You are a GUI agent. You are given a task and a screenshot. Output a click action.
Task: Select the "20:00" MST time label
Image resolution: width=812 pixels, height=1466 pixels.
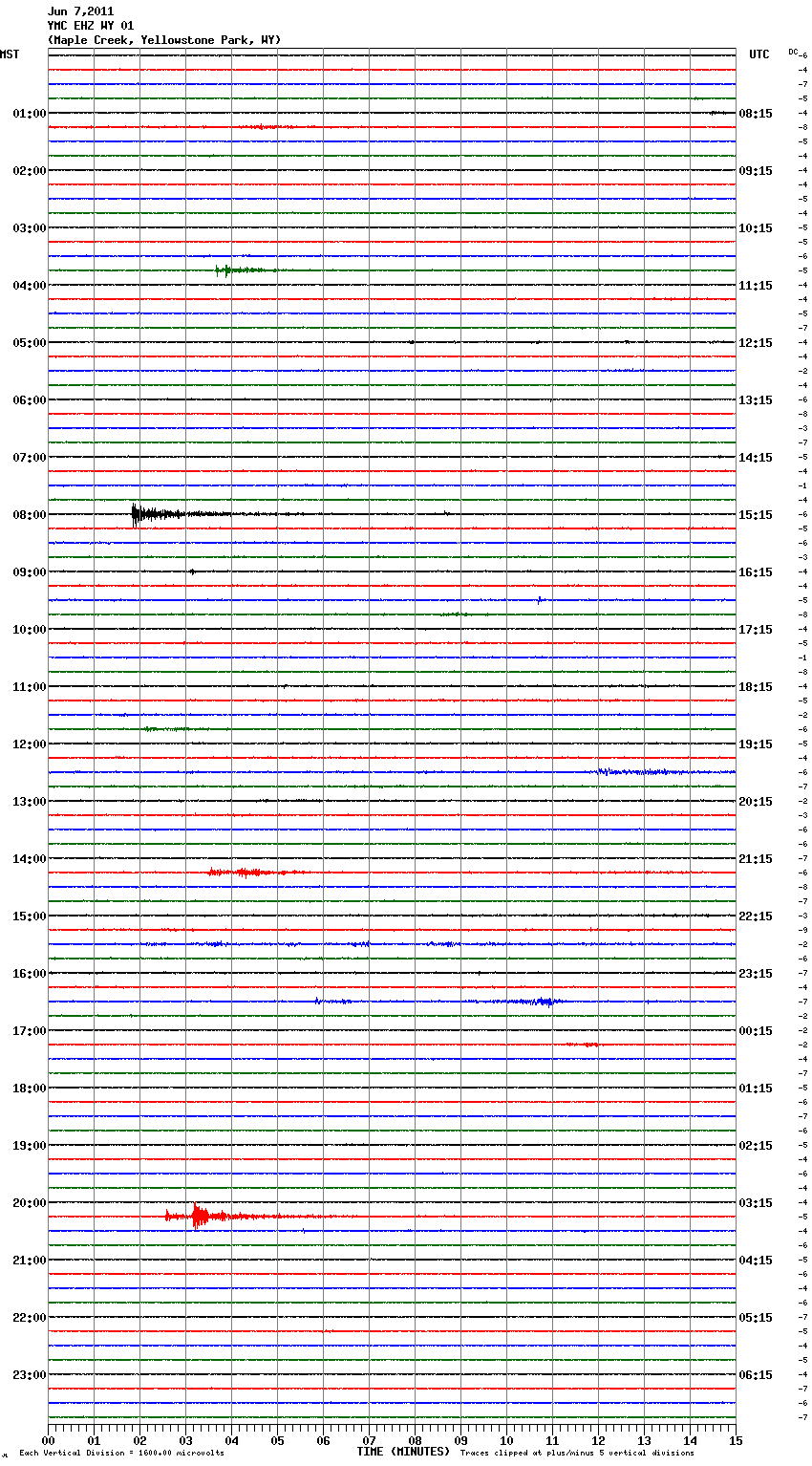pos(30,1203)
